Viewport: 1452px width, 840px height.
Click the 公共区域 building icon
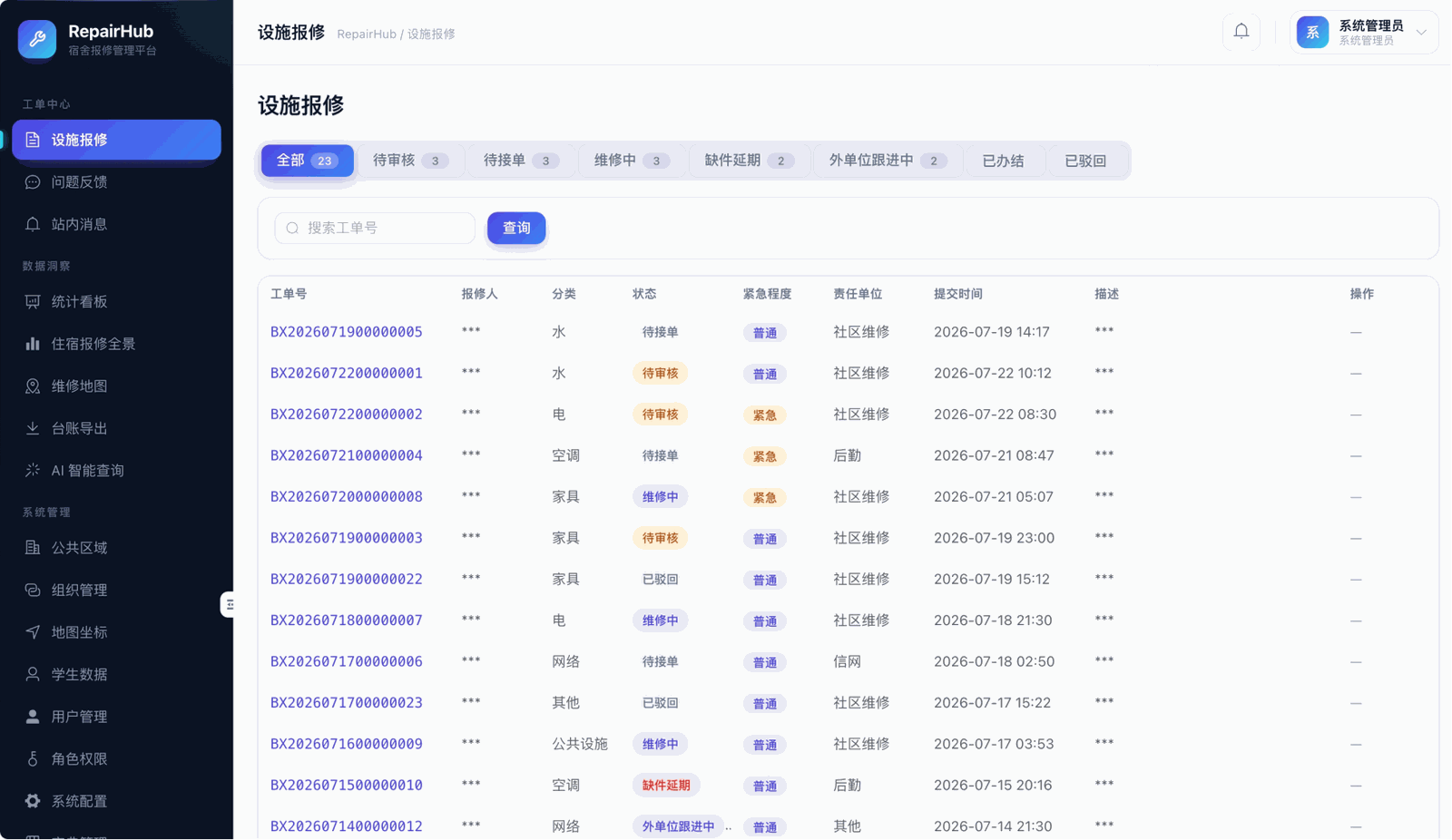pyautogui.click(x=33, y=548)
